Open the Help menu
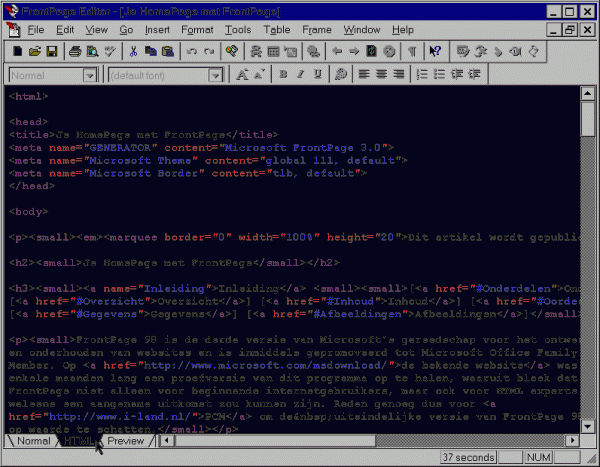600x467 pixels. click(403, 30)
